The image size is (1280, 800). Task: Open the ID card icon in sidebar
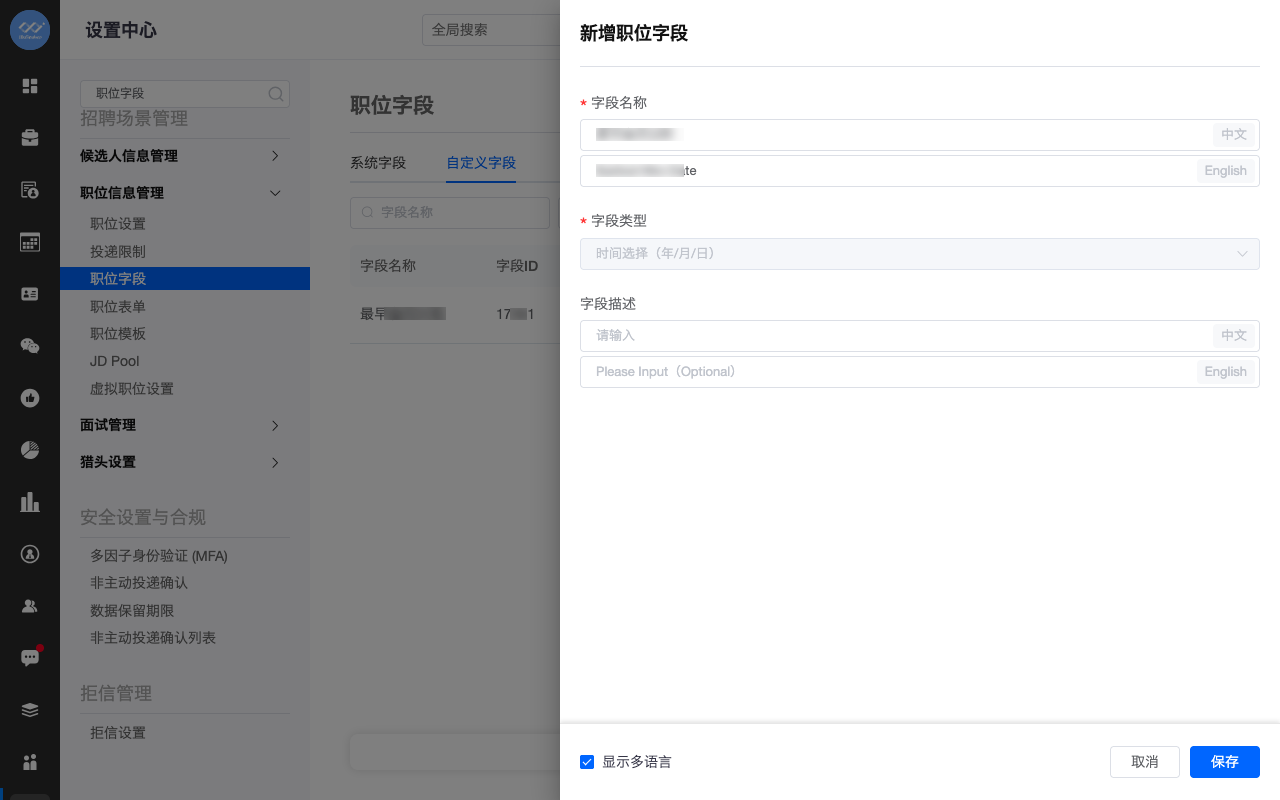point(30,294)
